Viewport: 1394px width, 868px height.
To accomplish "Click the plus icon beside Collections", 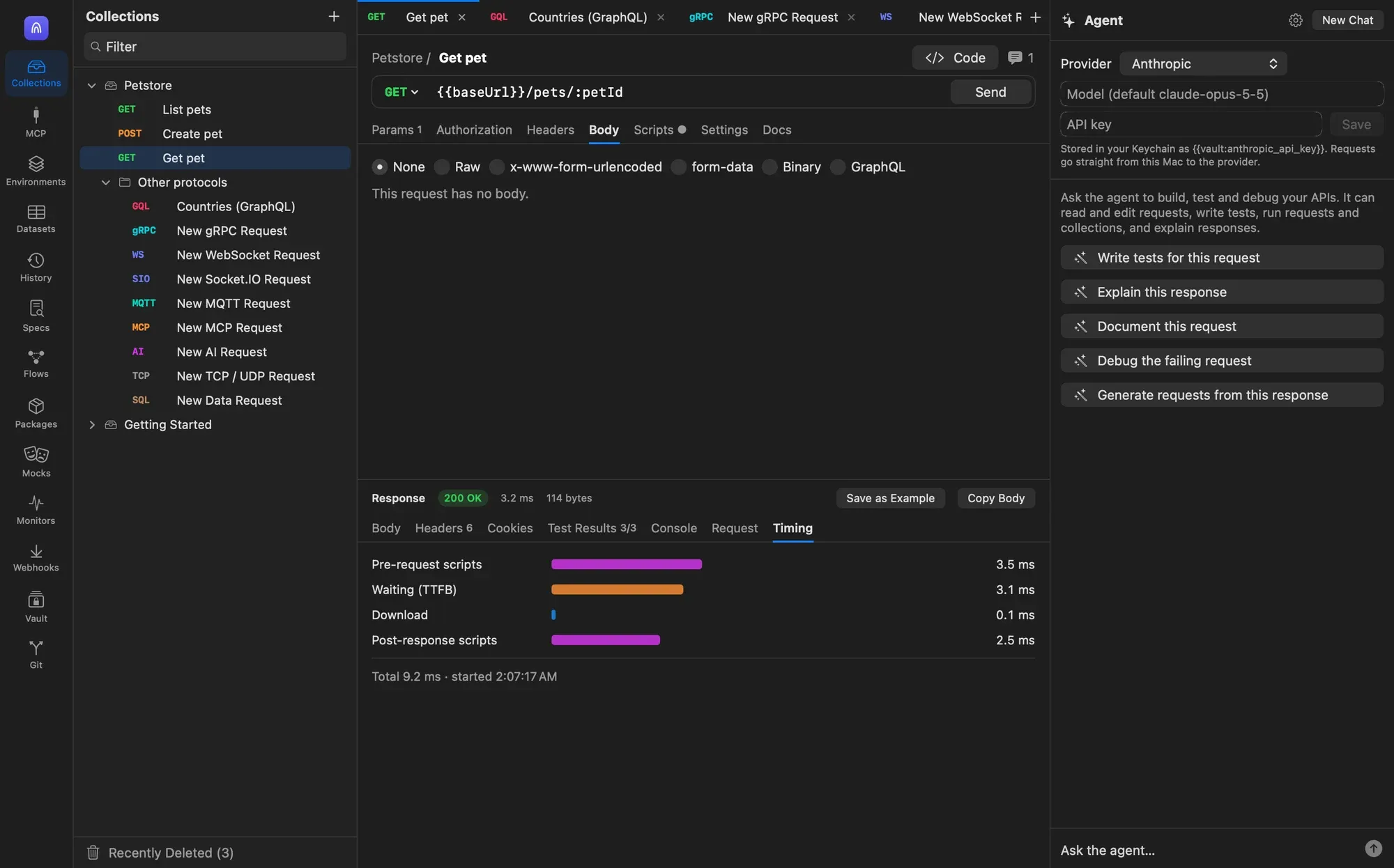I will (334, 16).
